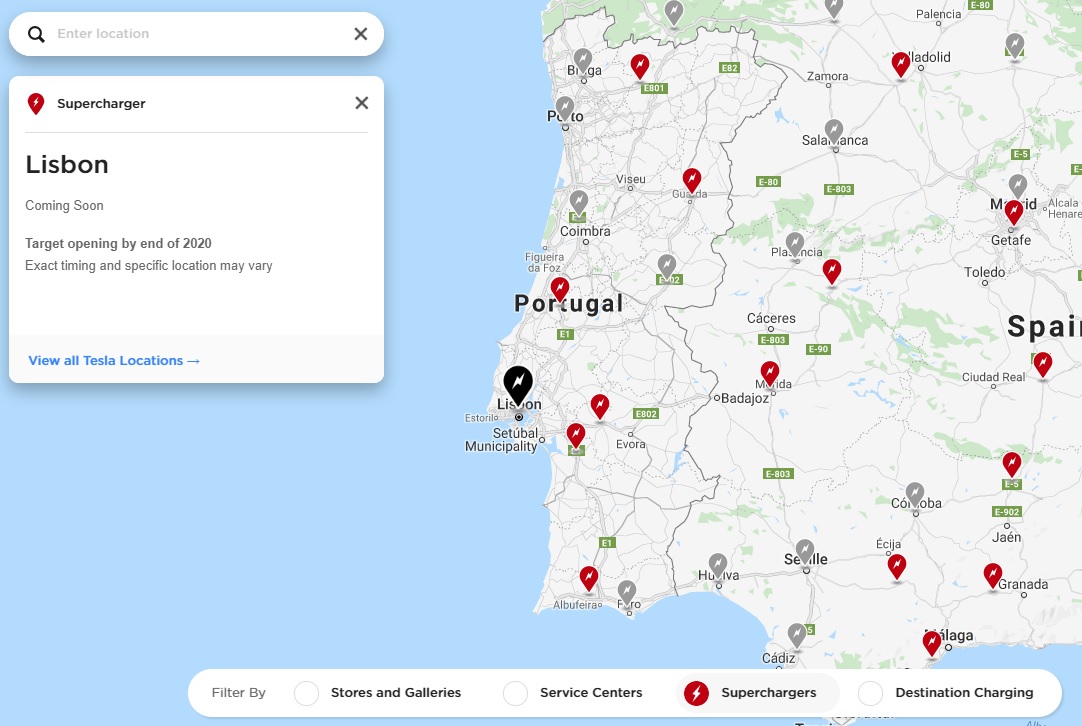Clear the location search field

point(360,33)
